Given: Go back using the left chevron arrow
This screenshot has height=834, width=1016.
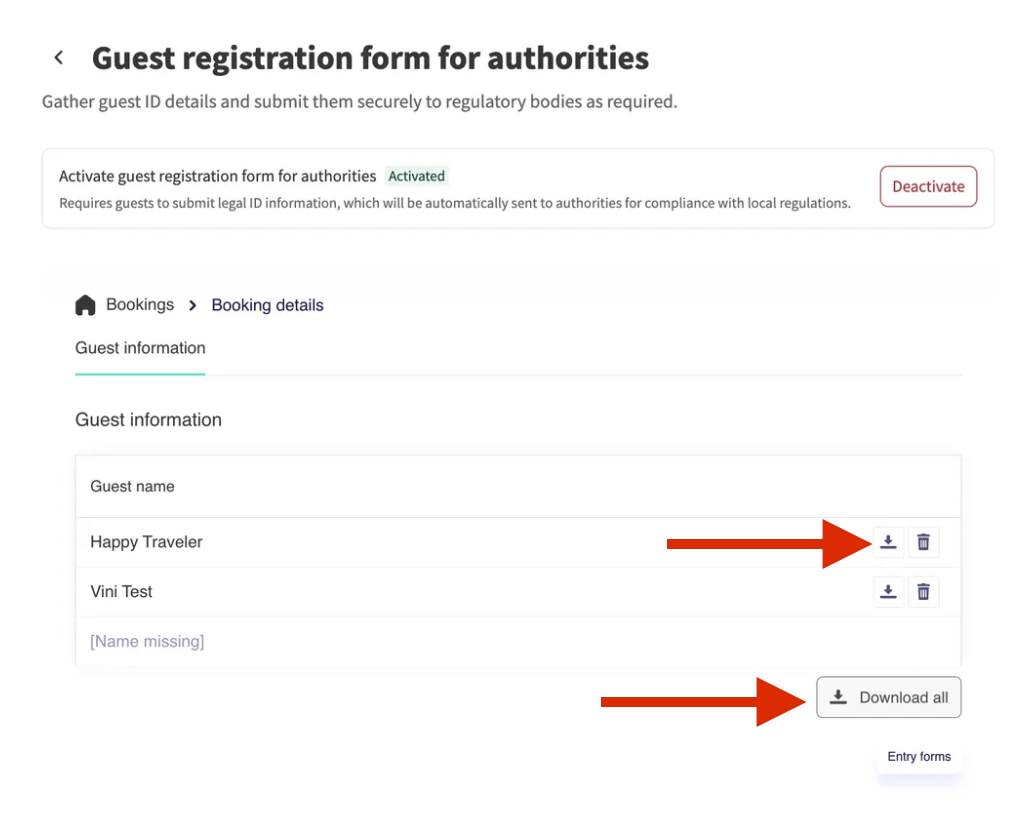Looking at the screenshot, I should [x=59, y=58].
